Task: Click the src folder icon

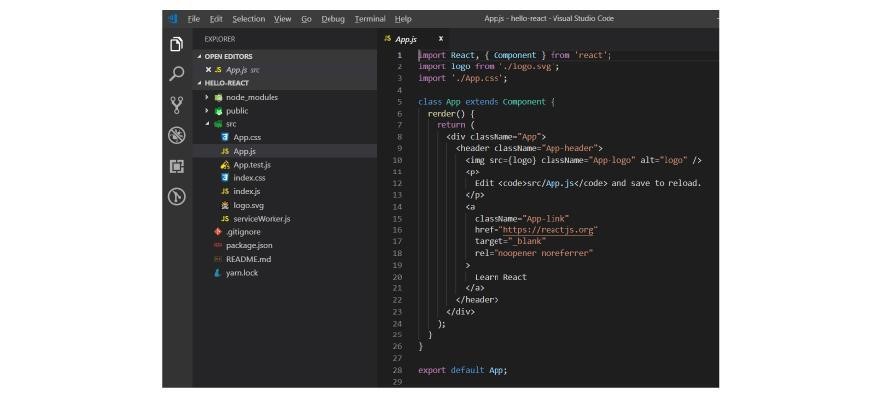Action: coord(218,124)
